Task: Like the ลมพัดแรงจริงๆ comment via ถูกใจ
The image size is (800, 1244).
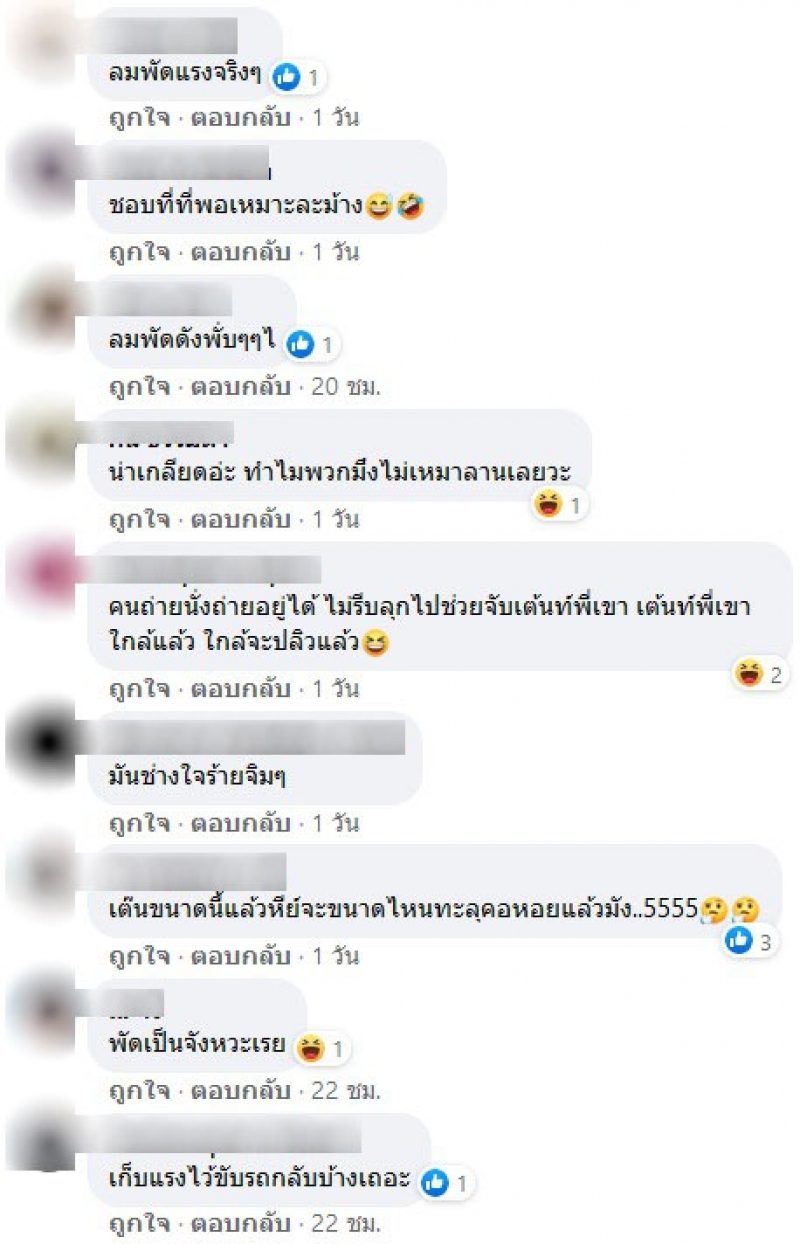Action: 138,118
